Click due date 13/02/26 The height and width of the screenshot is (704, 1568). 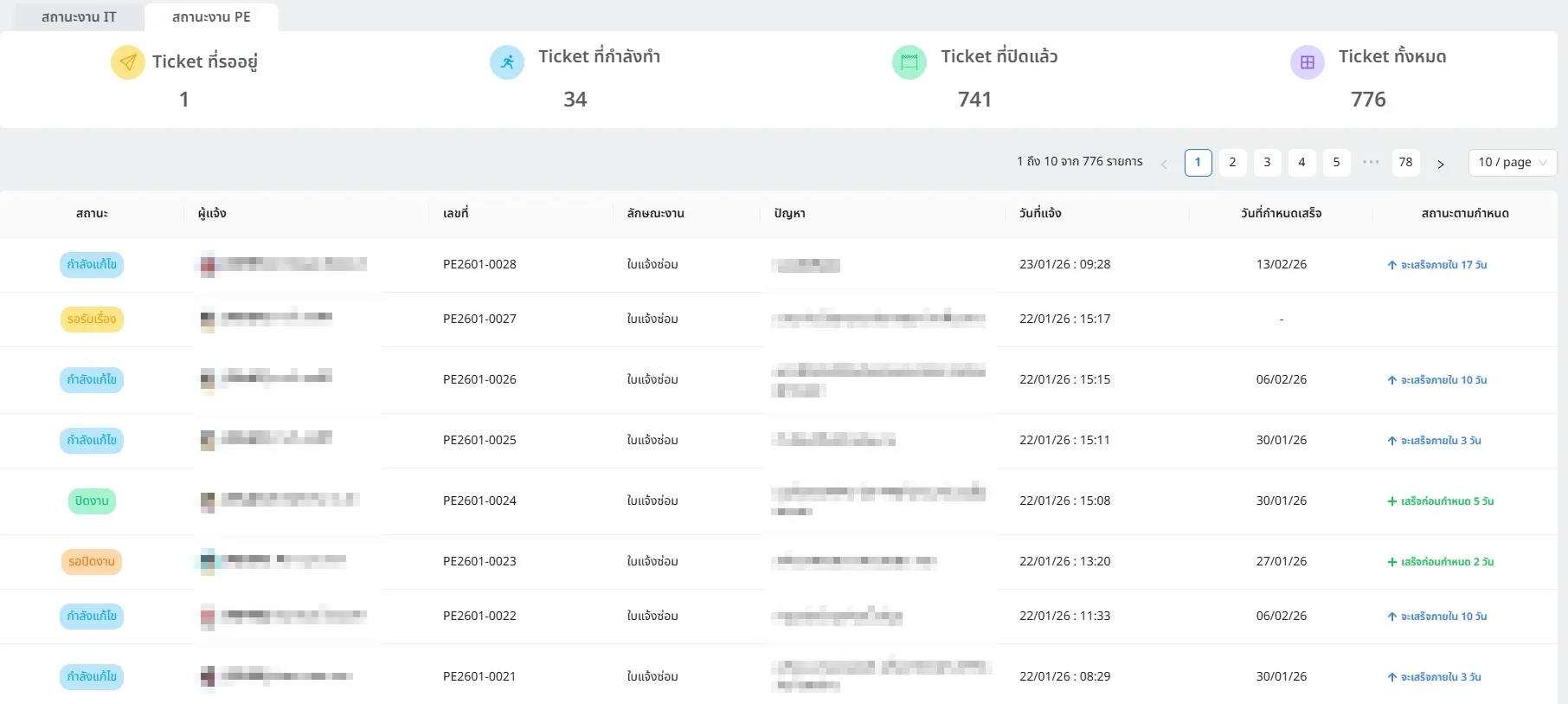point(1281,264)
